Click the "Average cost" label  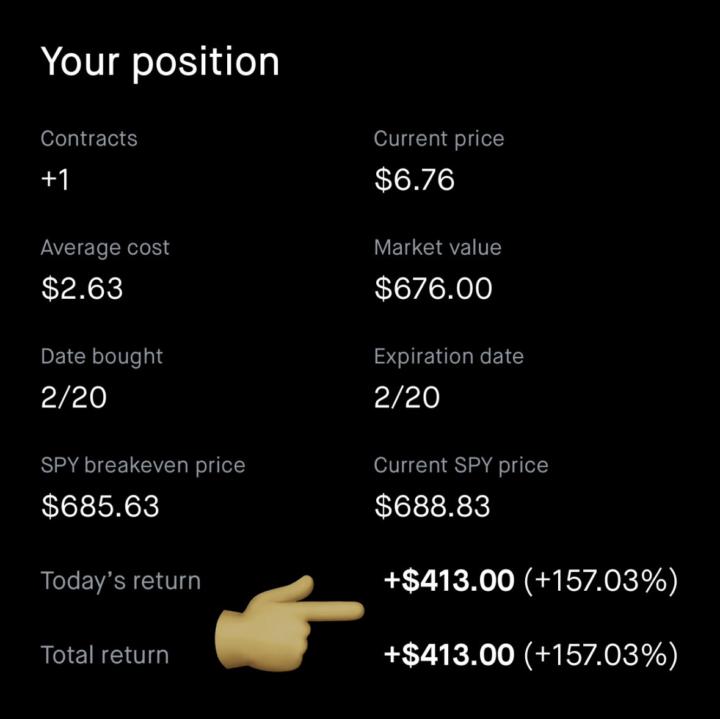point(105,248)
